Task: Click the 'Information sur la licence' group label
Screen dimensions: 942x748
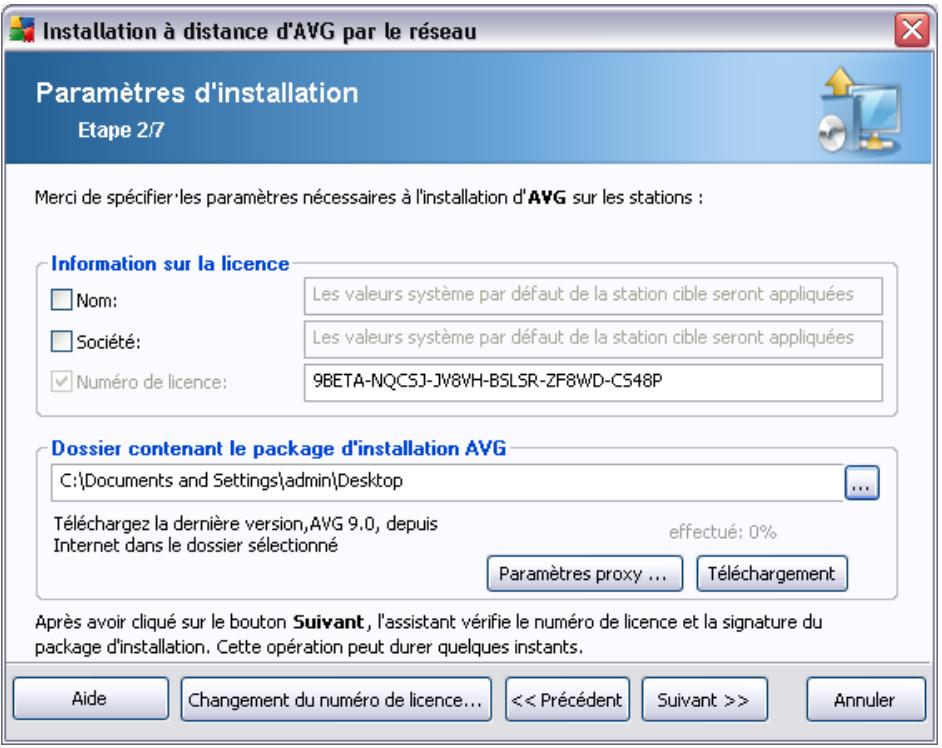Action: pos(170,264)
